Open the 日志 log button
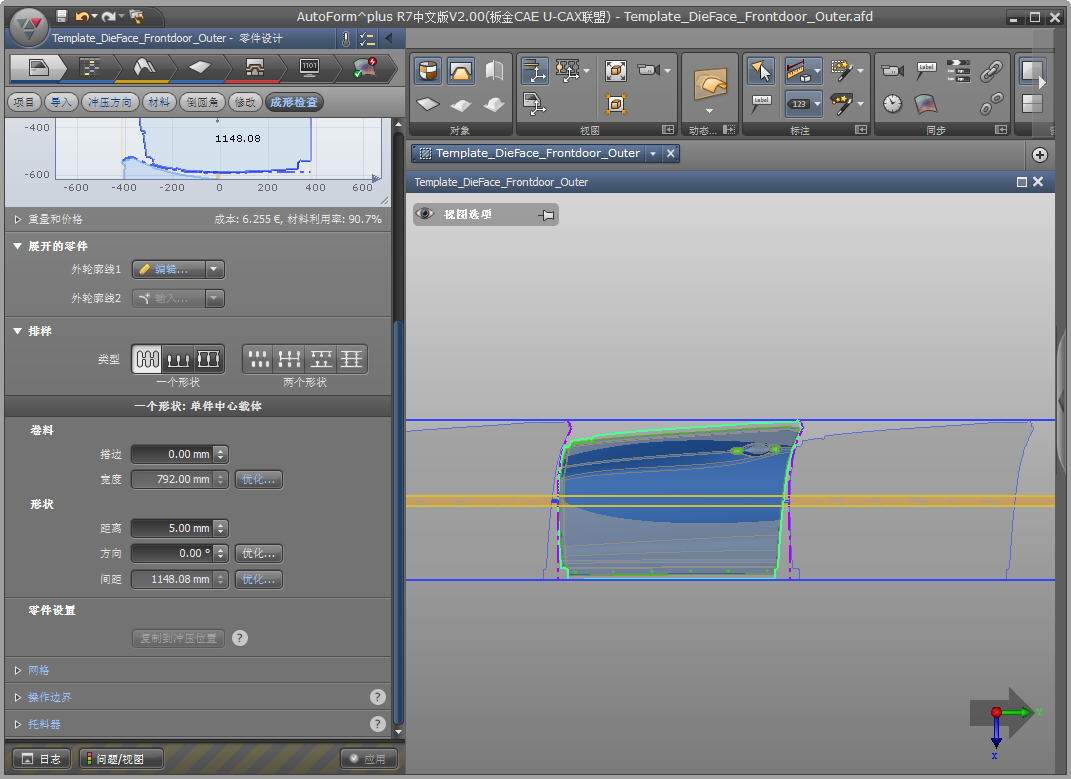1071x779 pixels. [x=41, y=759]
